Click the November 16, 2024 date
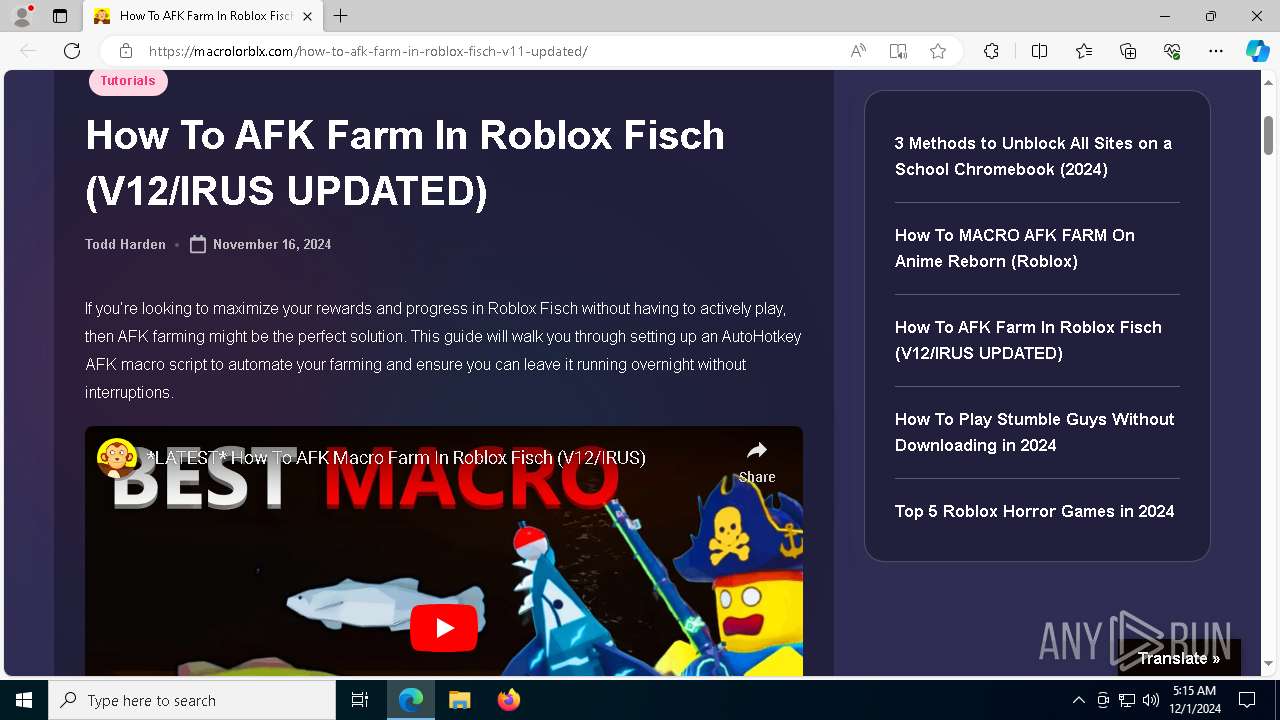1280x720 pixels. pyautogui.click(x=272, y=244)
